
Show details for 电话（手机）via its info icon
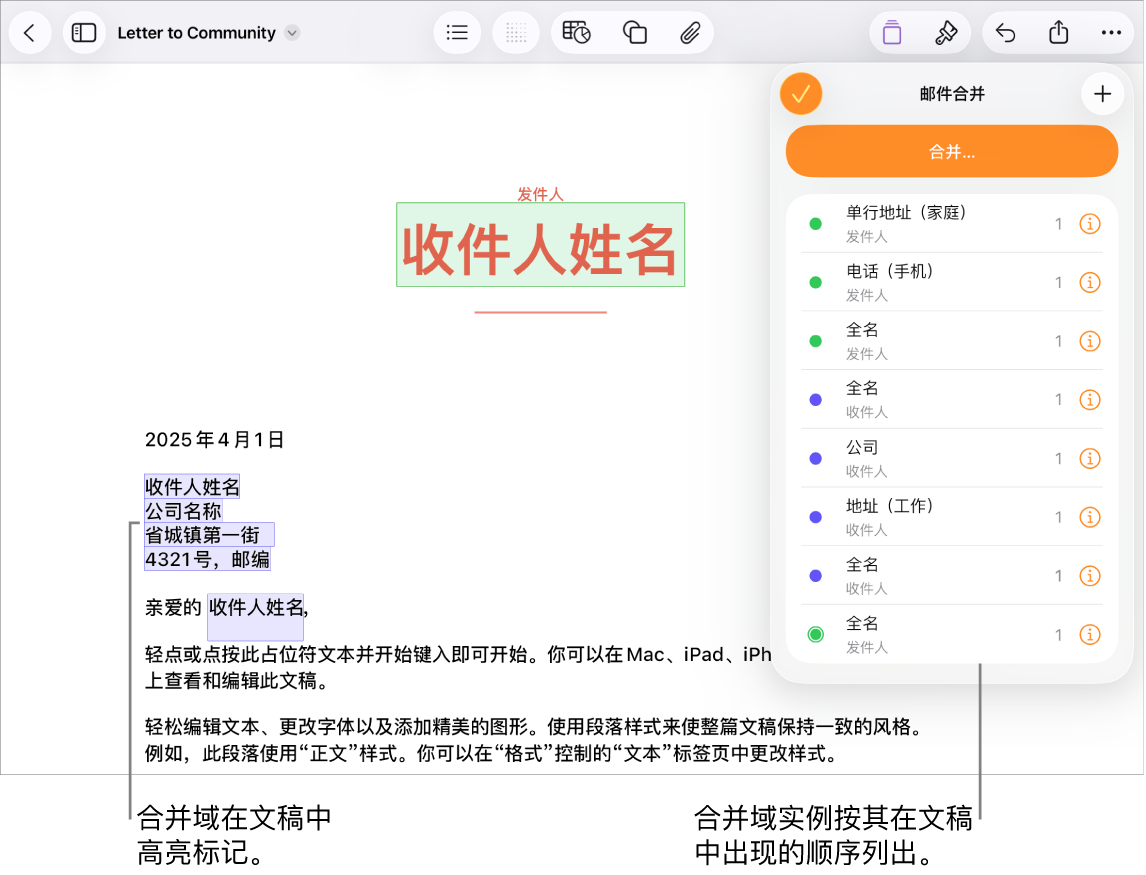coord(1090,282)
